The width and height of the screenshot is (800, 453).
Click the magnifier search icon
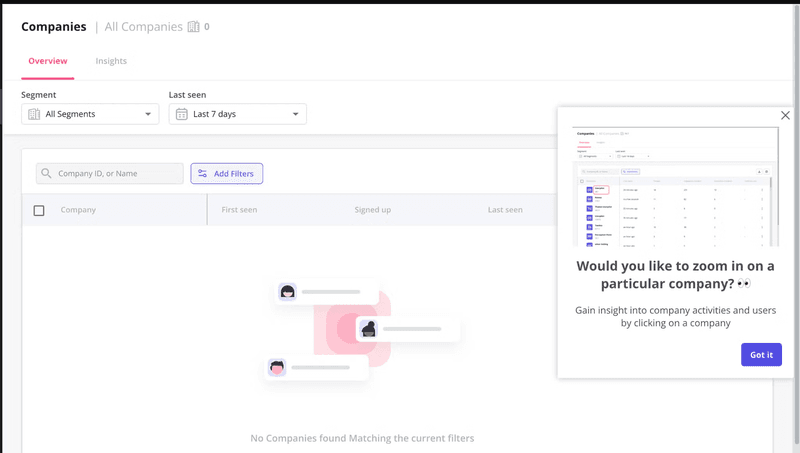(46, 173)
